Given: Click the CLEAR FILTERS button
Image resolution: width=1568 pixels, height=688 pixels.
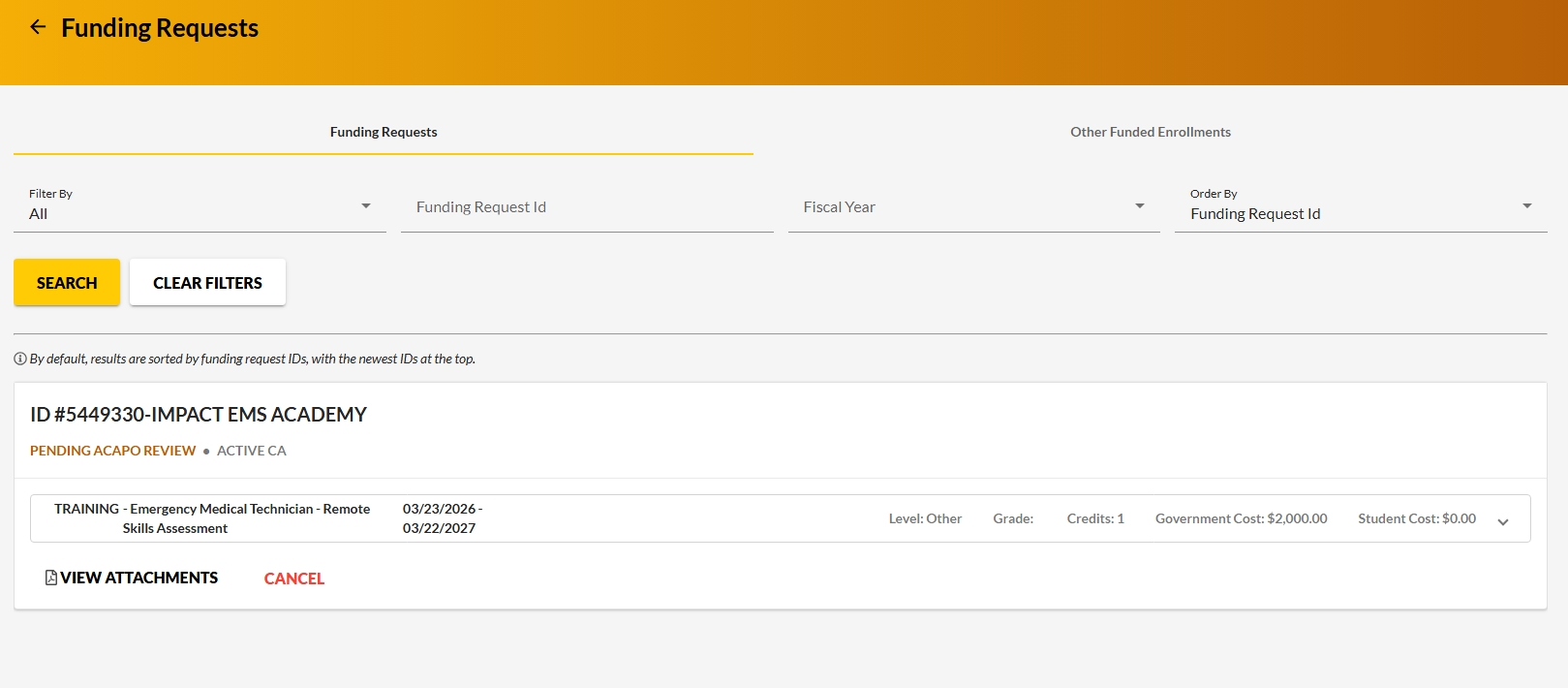Looking at the screenshot, I should click(207, 283).
